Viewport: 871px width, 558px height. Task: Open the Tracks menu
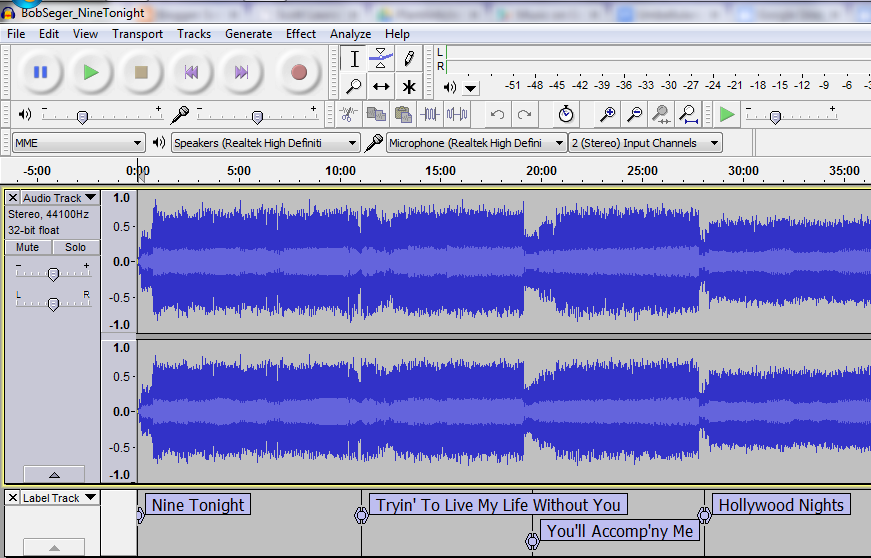click(x=194, y=34)
